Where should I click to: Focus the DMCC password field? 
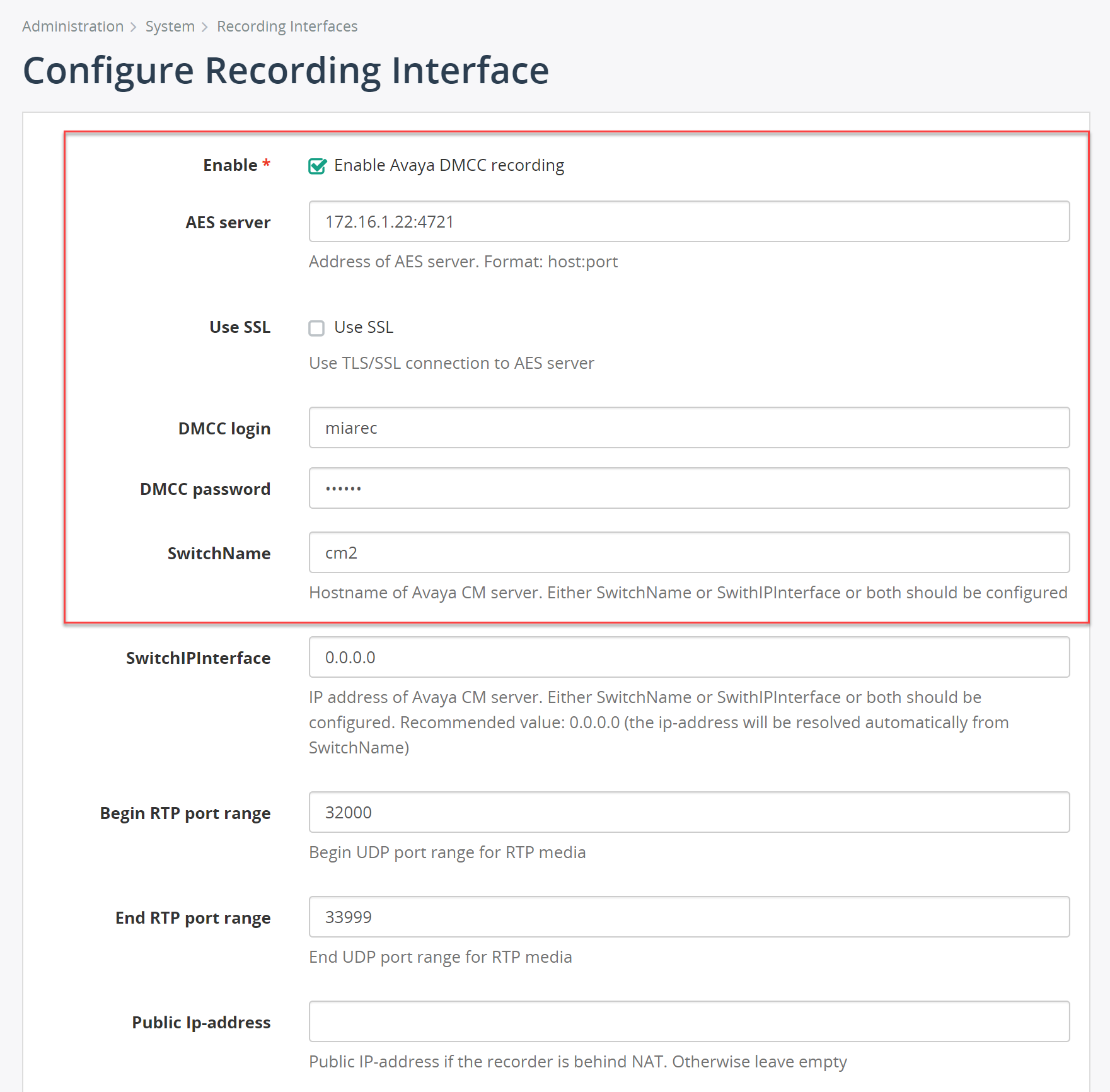pyautogui.click(x=689, y=488)
